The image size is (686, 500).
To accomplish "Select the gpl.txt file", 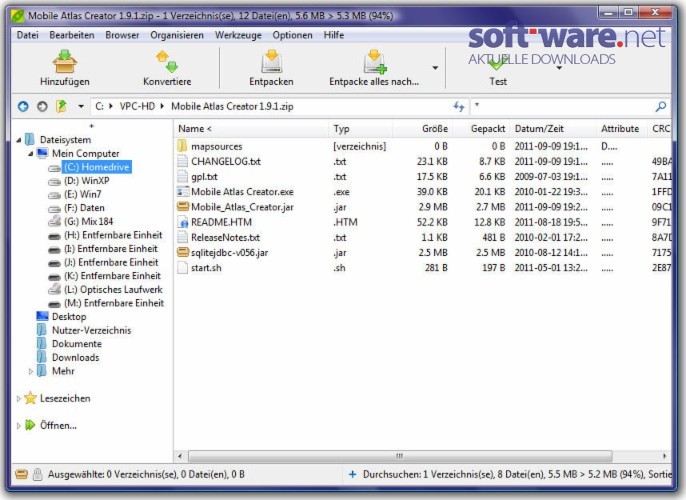I will [x=204, y=177].
